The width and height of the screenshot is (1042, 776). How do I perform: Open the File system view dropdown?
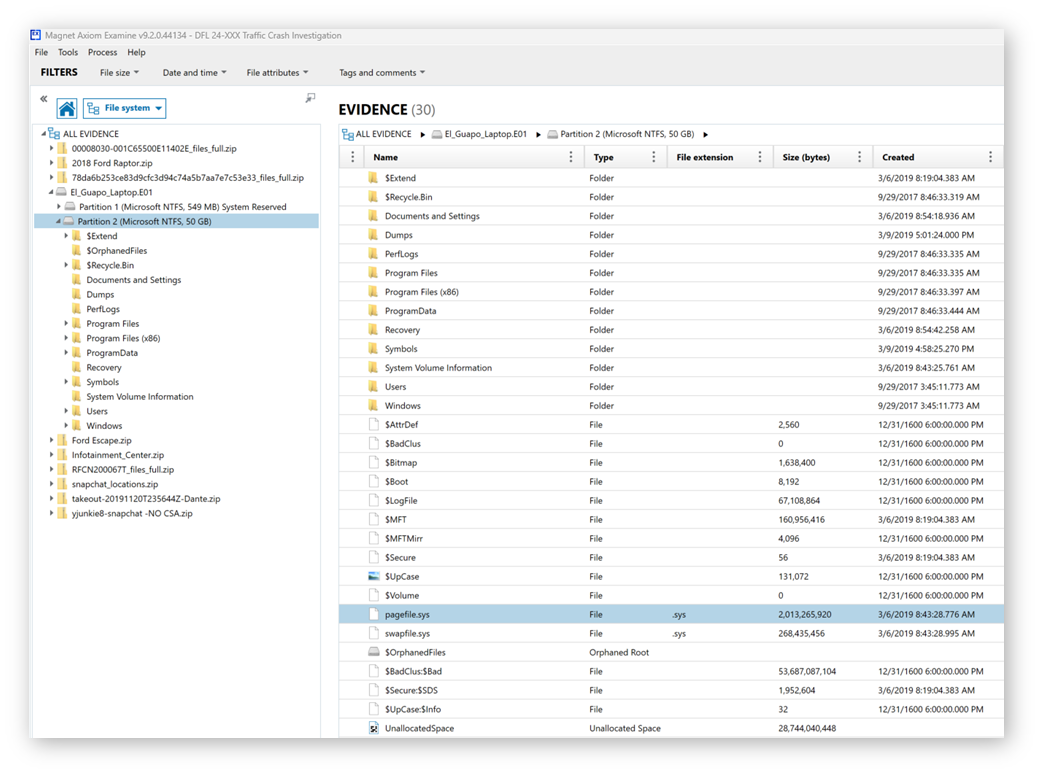(x=124, y=108)
